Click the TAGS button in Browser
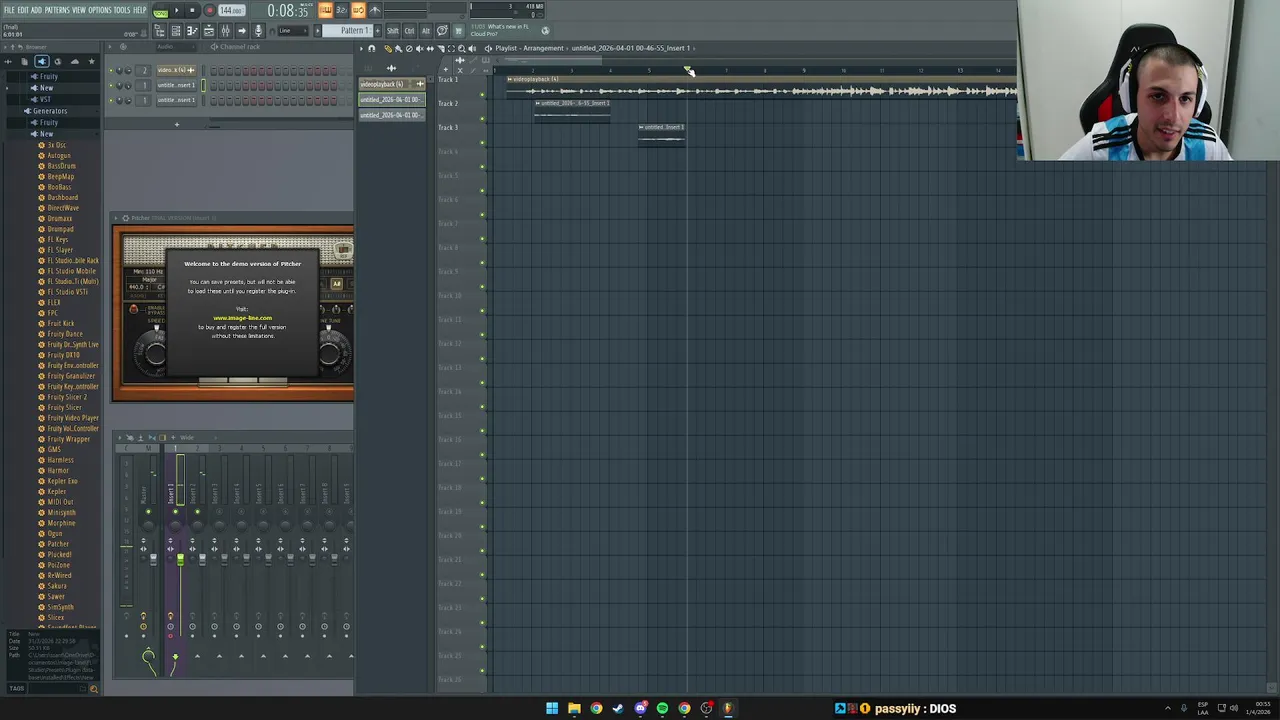Image resolution: width=1280 pixels, height=720 pixels. click(x=16, y=688)
